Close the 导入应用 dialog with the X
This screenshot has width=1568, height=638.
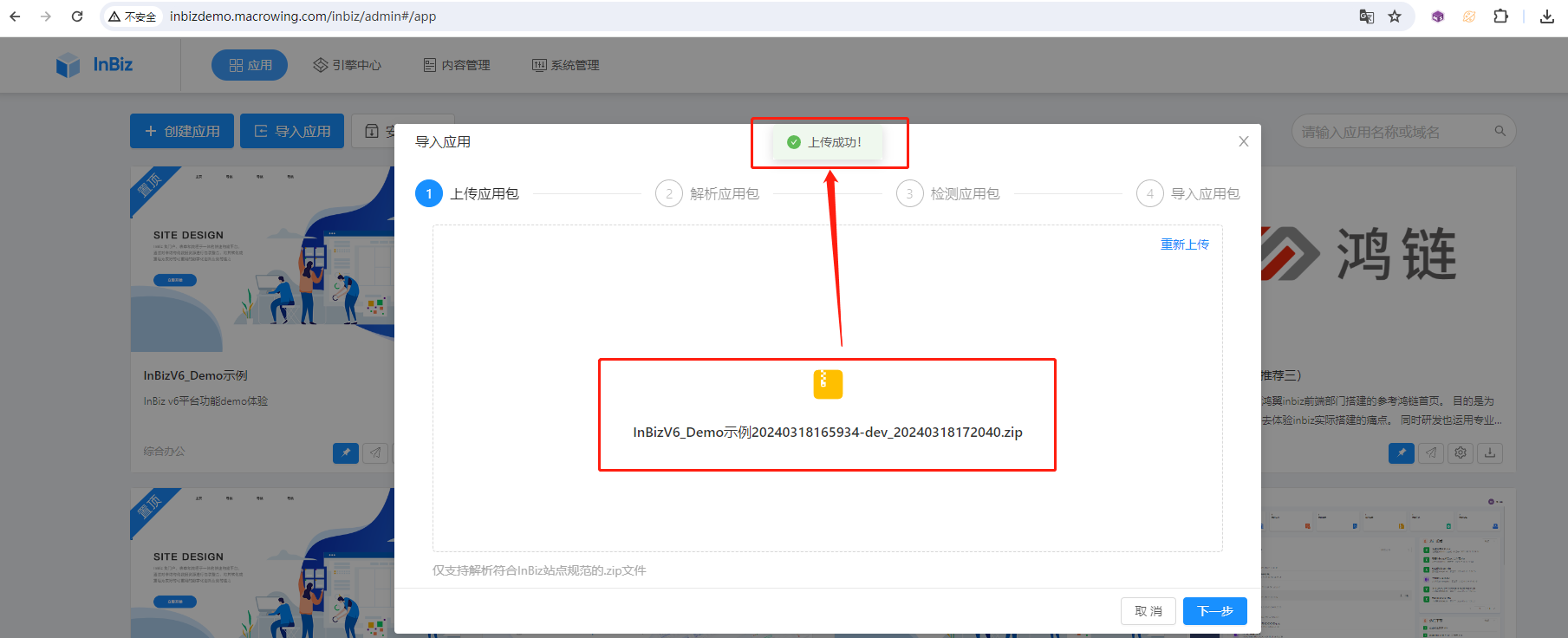point(1244,141)
